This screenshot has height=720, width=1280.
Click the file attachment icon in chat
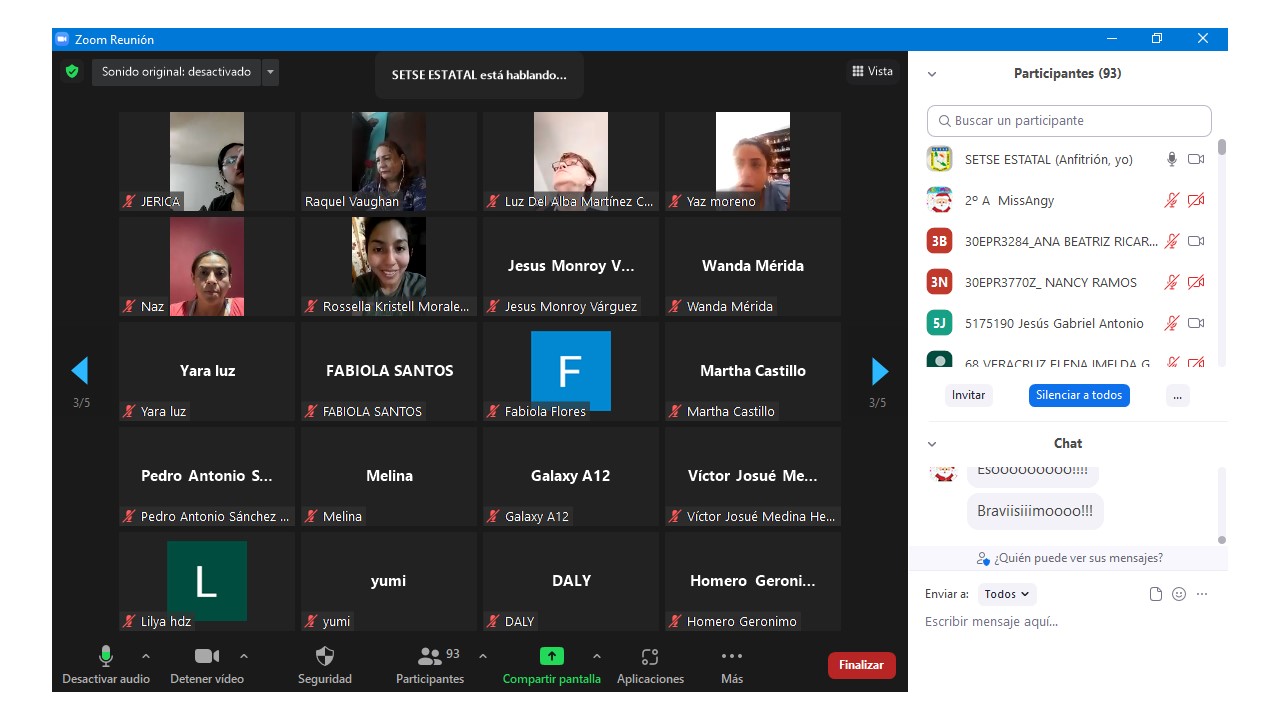pyautogui.click(x=1156, y=594)
